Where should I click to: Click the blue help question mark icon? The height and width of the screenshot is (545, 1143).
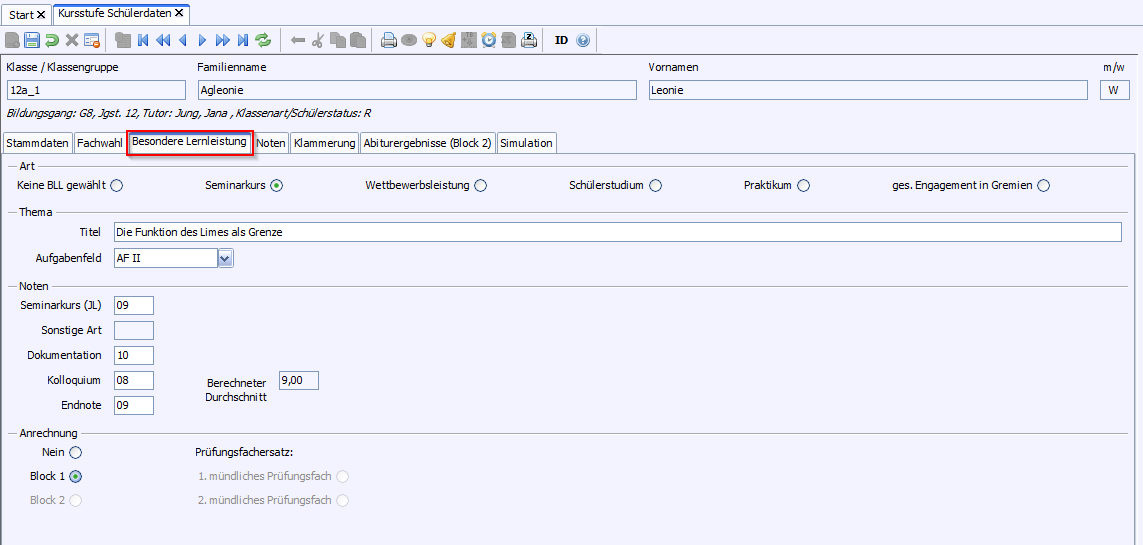pos(583,41)
